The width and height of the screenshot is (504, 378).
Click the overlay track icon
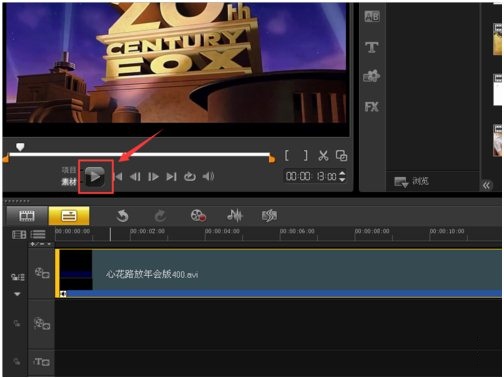[x=42, y=323]
